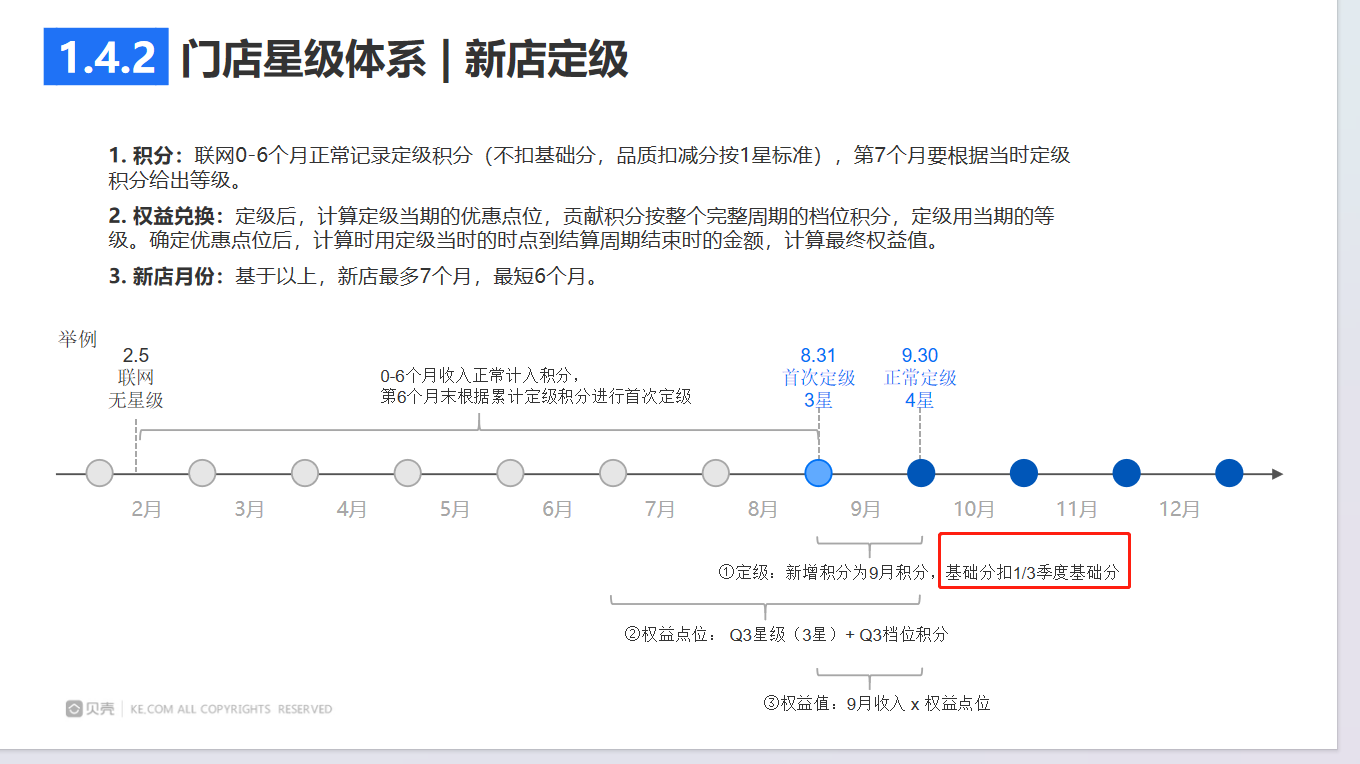
Task: Click the 联网 无星级 label under 2.5
Action: [x=136, y=389]
